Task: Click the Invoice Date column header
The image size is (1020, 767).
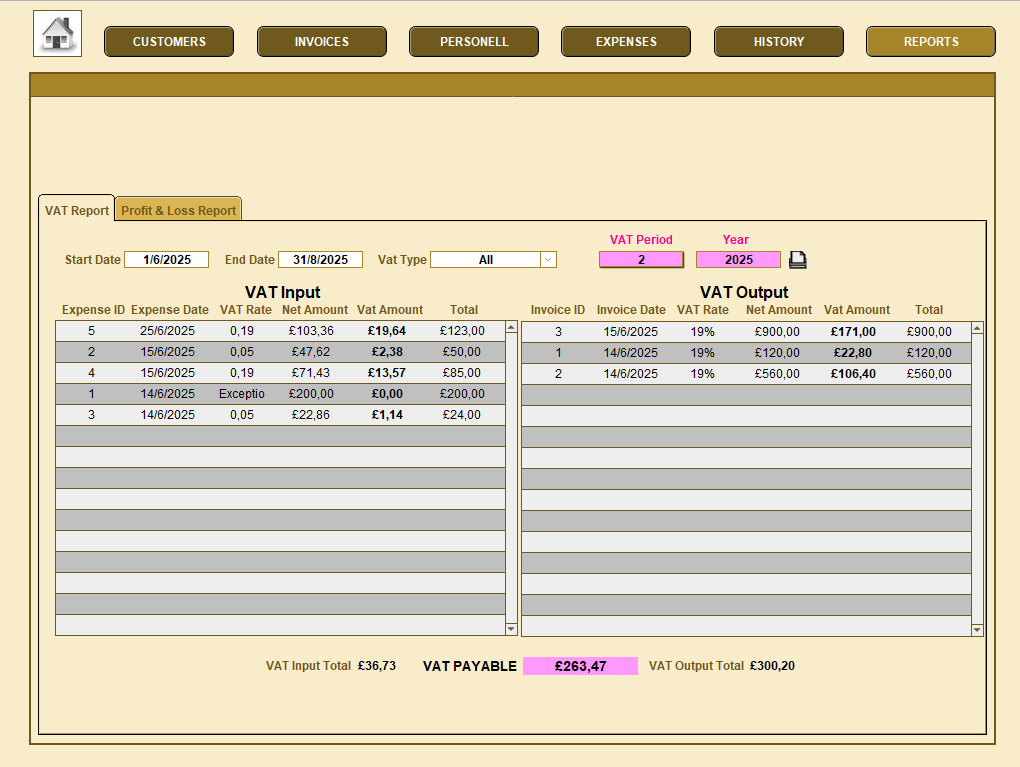Action: point(631,310)
